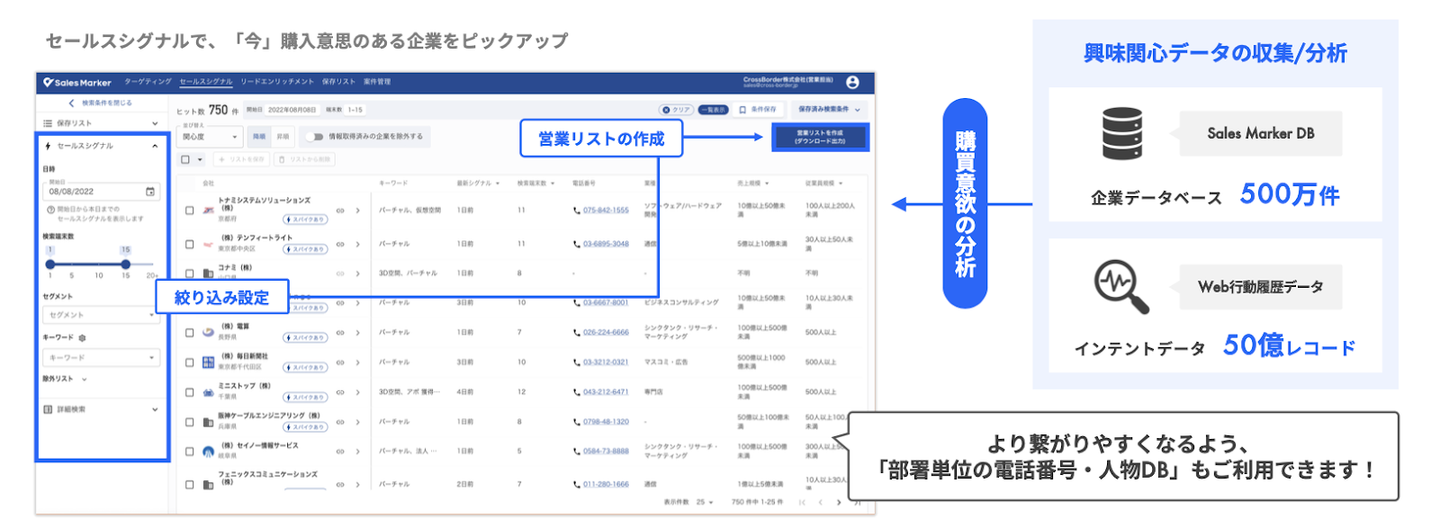Open the 保存リスト tab in top navigation
The height and width of the screenshot is (528, 1440).
coord(338,82)
